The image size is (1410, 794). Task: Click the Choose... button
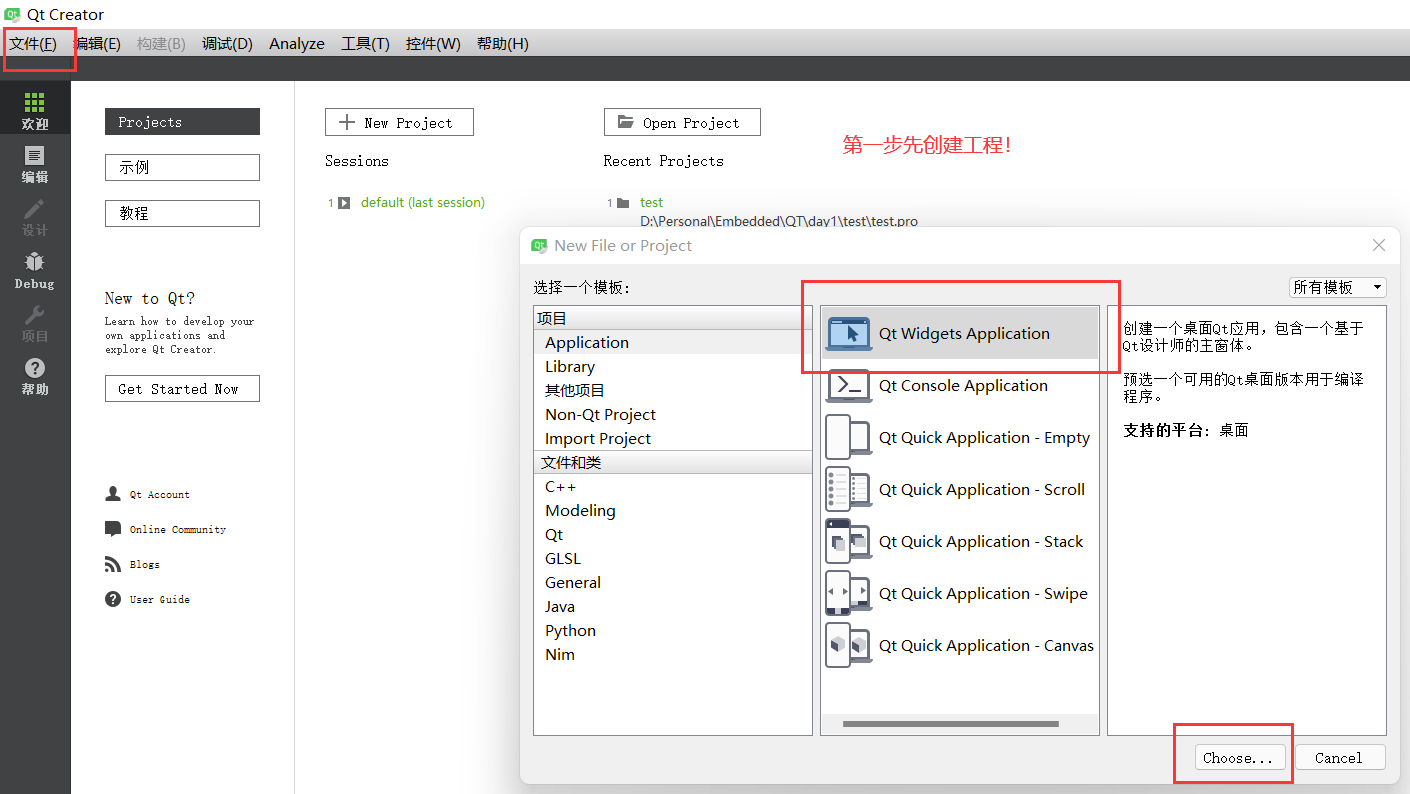pos(1238,758)
